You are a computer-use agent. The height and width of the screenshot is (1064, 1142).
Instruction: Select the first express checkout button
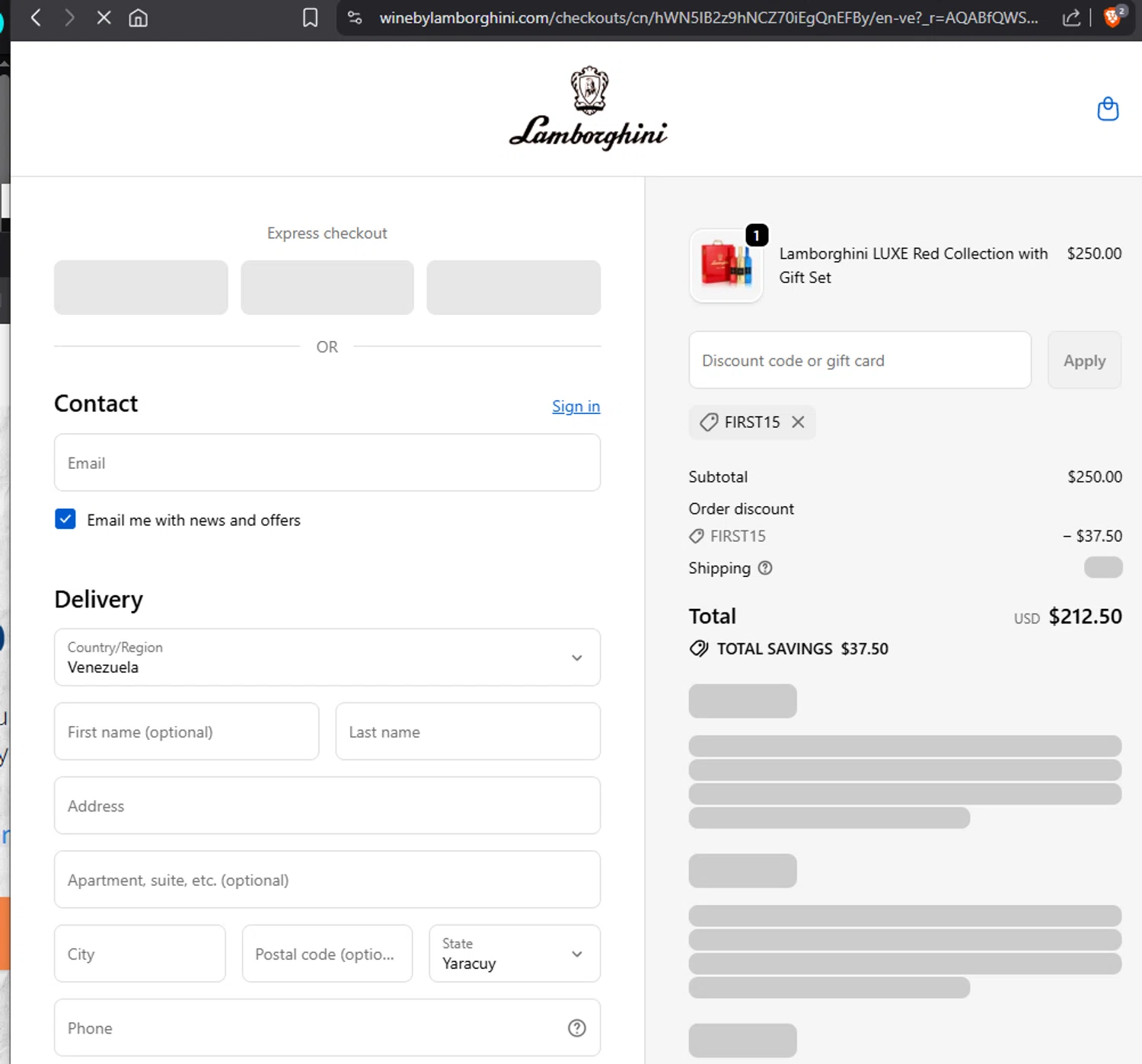coord(141,288)
